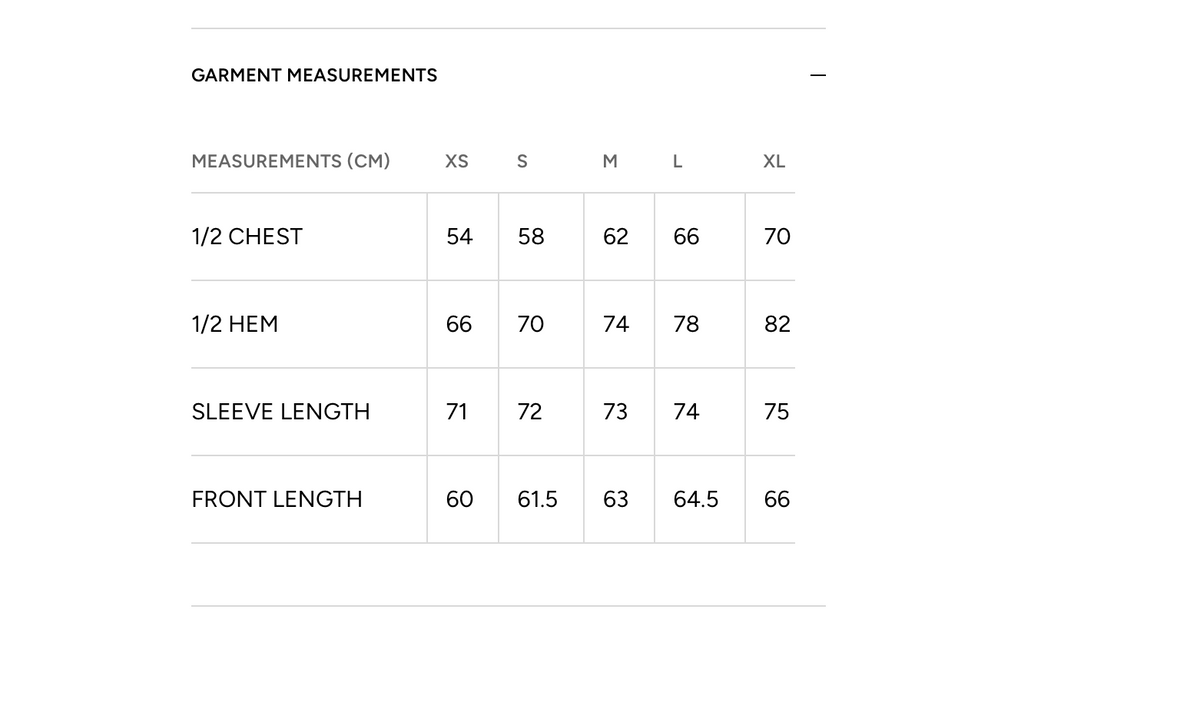Select the front length value 61.5
The height and width of the screenshot is (702, 1200).
[538, 499]
